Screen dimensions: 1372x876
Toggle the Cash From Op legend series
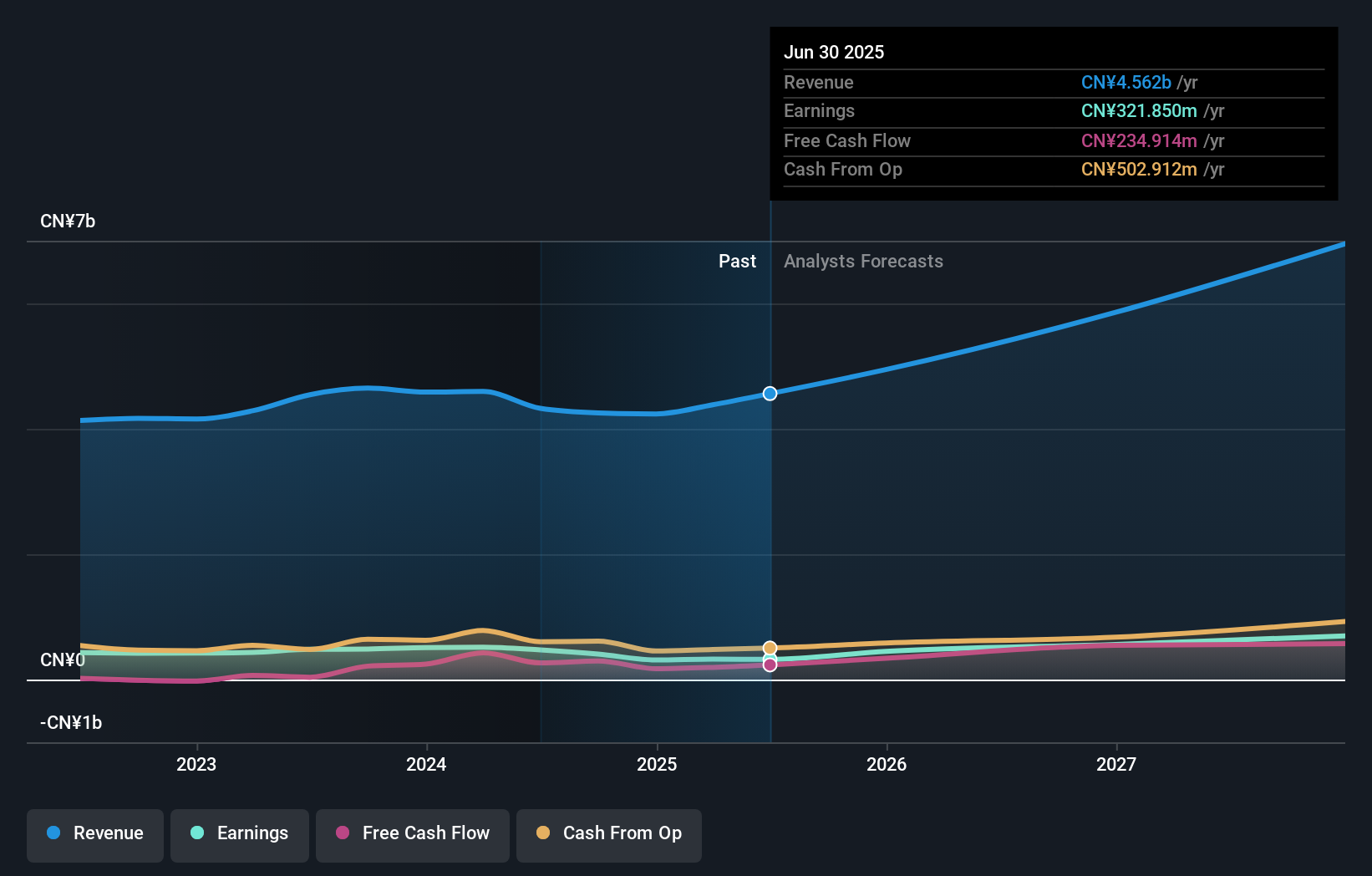tap(609, 835)
